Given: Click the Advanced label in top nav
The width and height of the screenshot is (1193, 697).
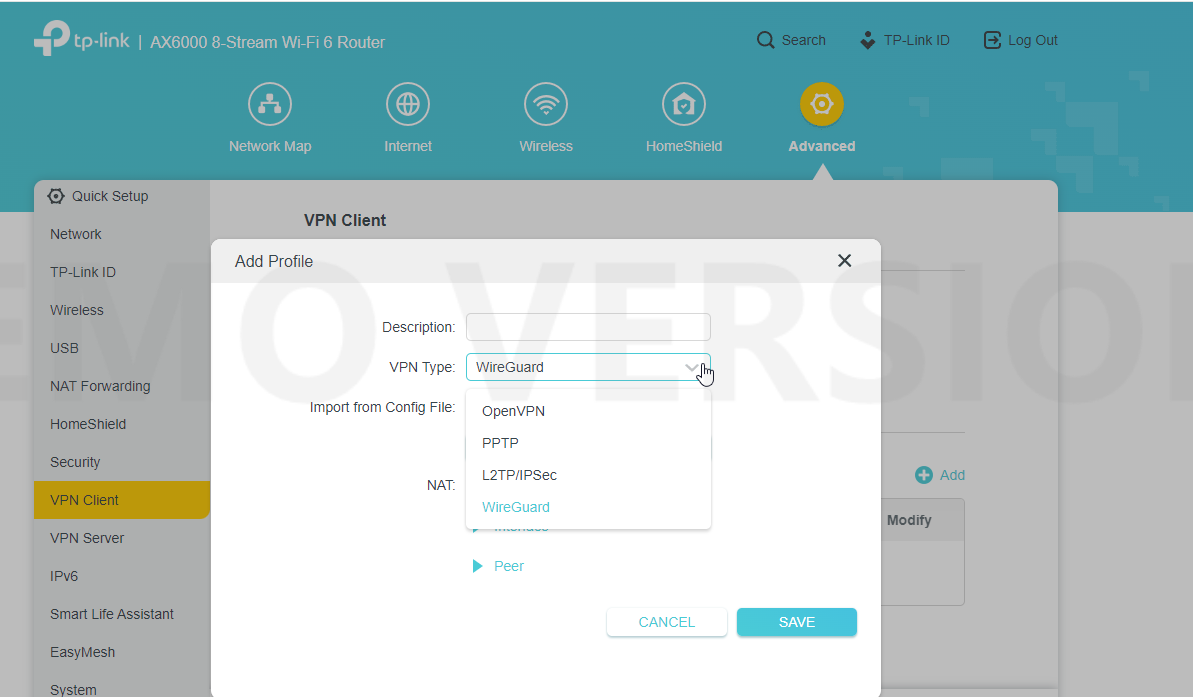Looking at the screenshot, I should point(822,146).
